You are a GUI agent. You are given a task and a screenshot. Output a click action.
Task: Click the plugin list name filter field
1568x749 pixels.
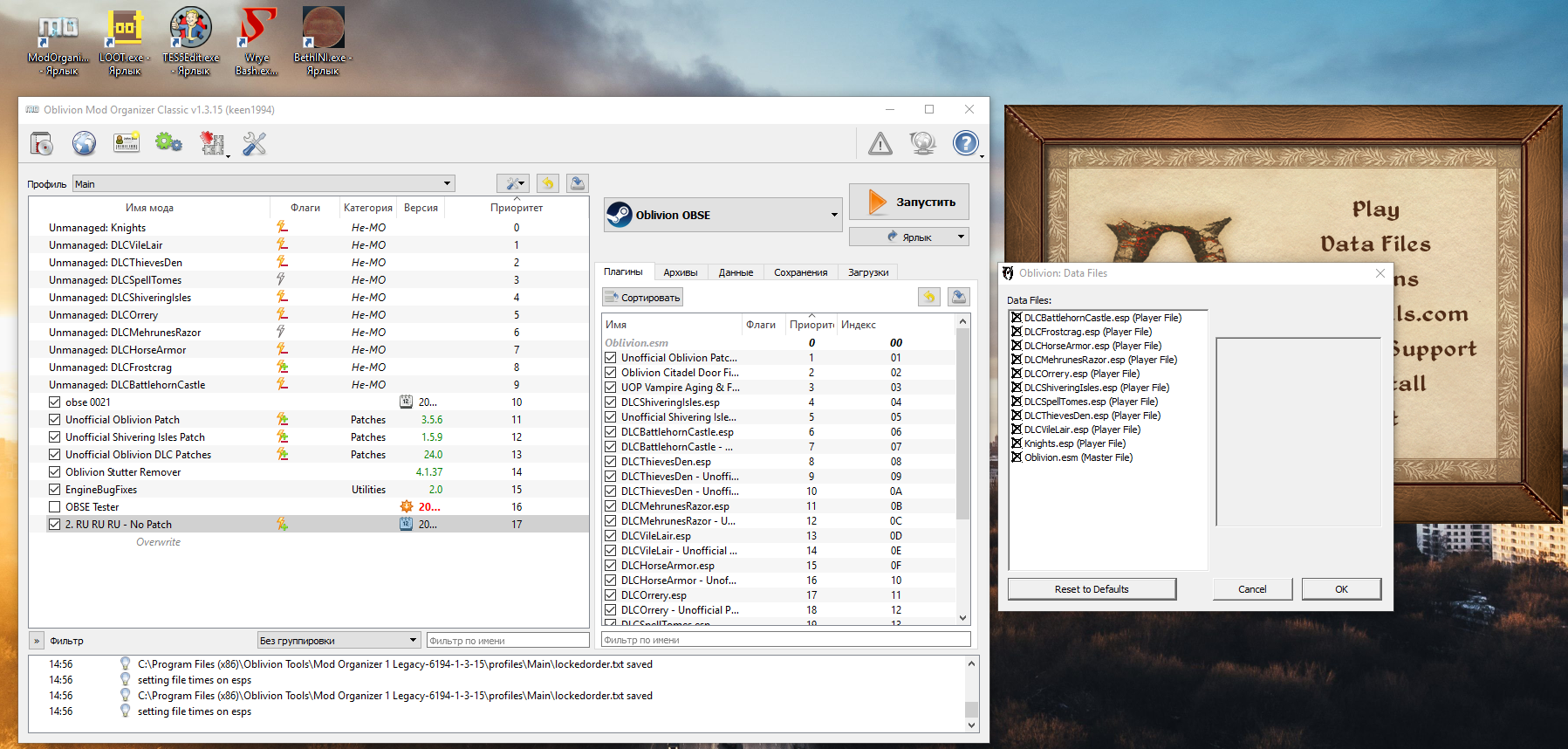coord(786,639)
